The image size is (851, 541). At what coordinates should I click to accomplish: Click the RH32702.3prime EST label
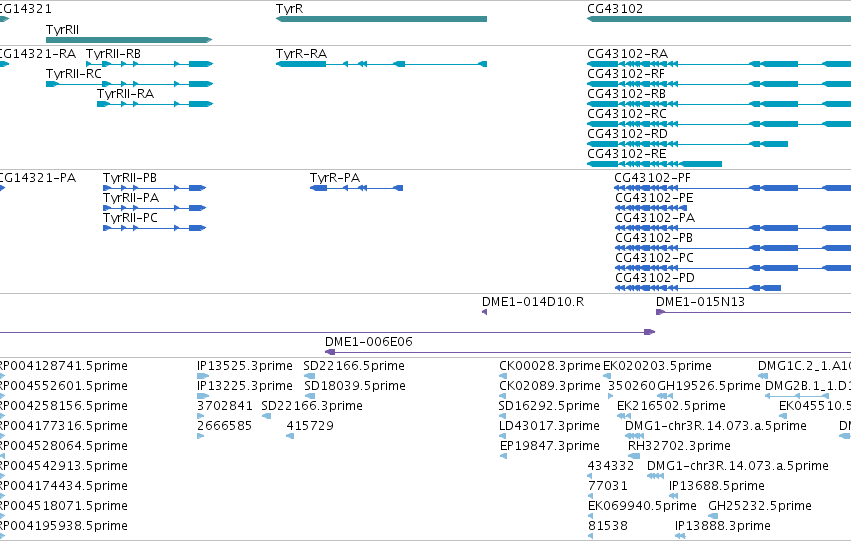click(x=679, y=447)
